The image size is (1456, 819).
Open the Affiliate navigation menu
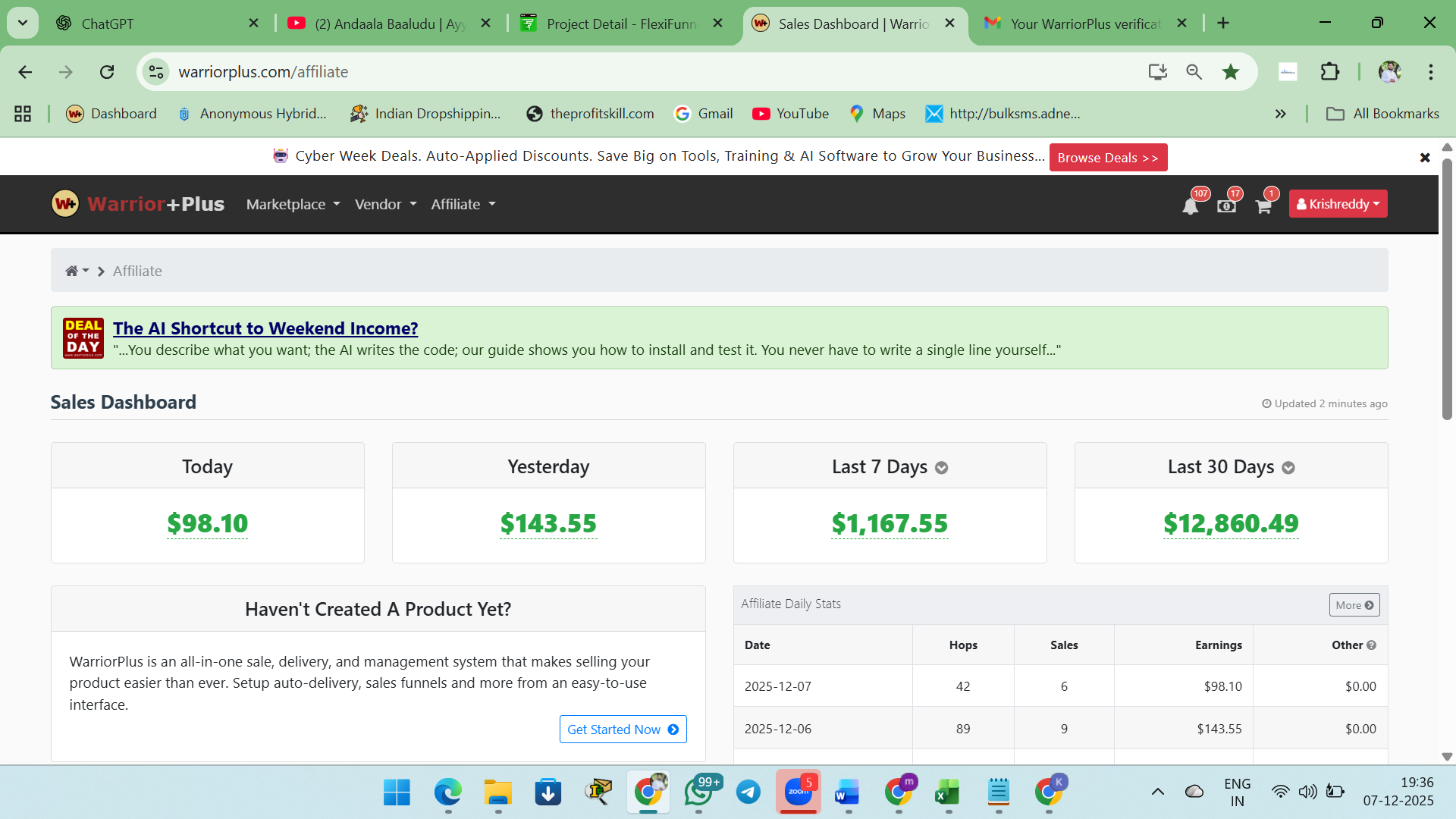point(463,204)
